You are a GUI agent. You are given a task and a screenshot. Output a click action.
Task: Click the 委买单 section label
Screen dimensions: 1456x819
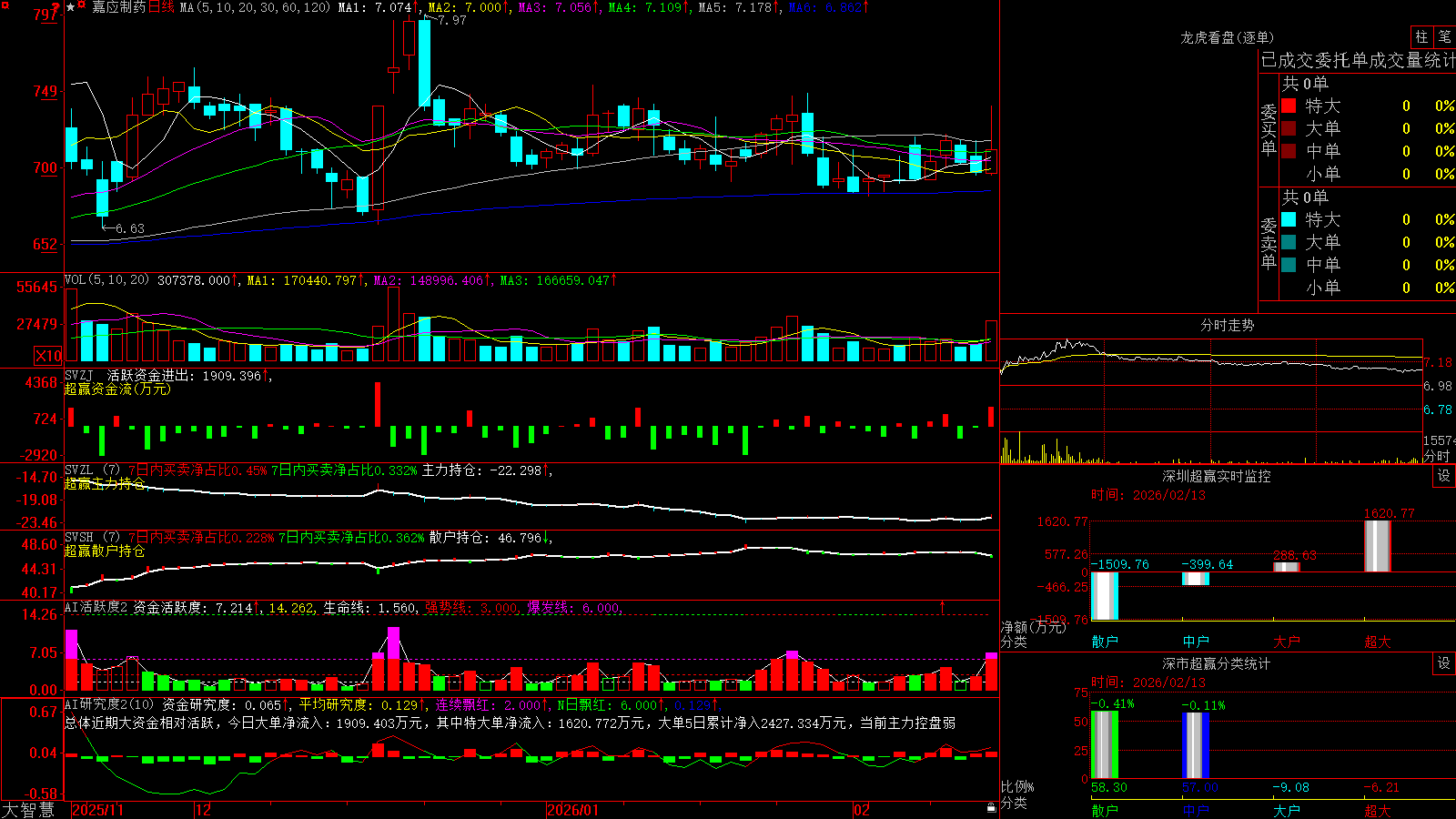pos(1269,129)
